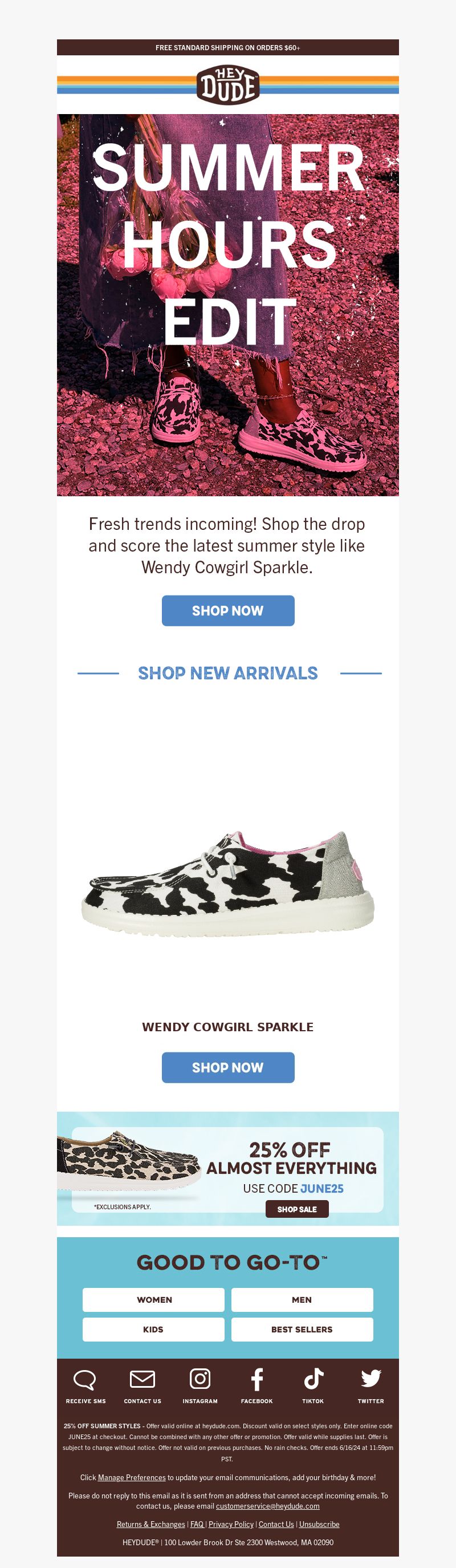456x1568 pixels.
Task: Select the Kids category
Action: point(154,1330)
